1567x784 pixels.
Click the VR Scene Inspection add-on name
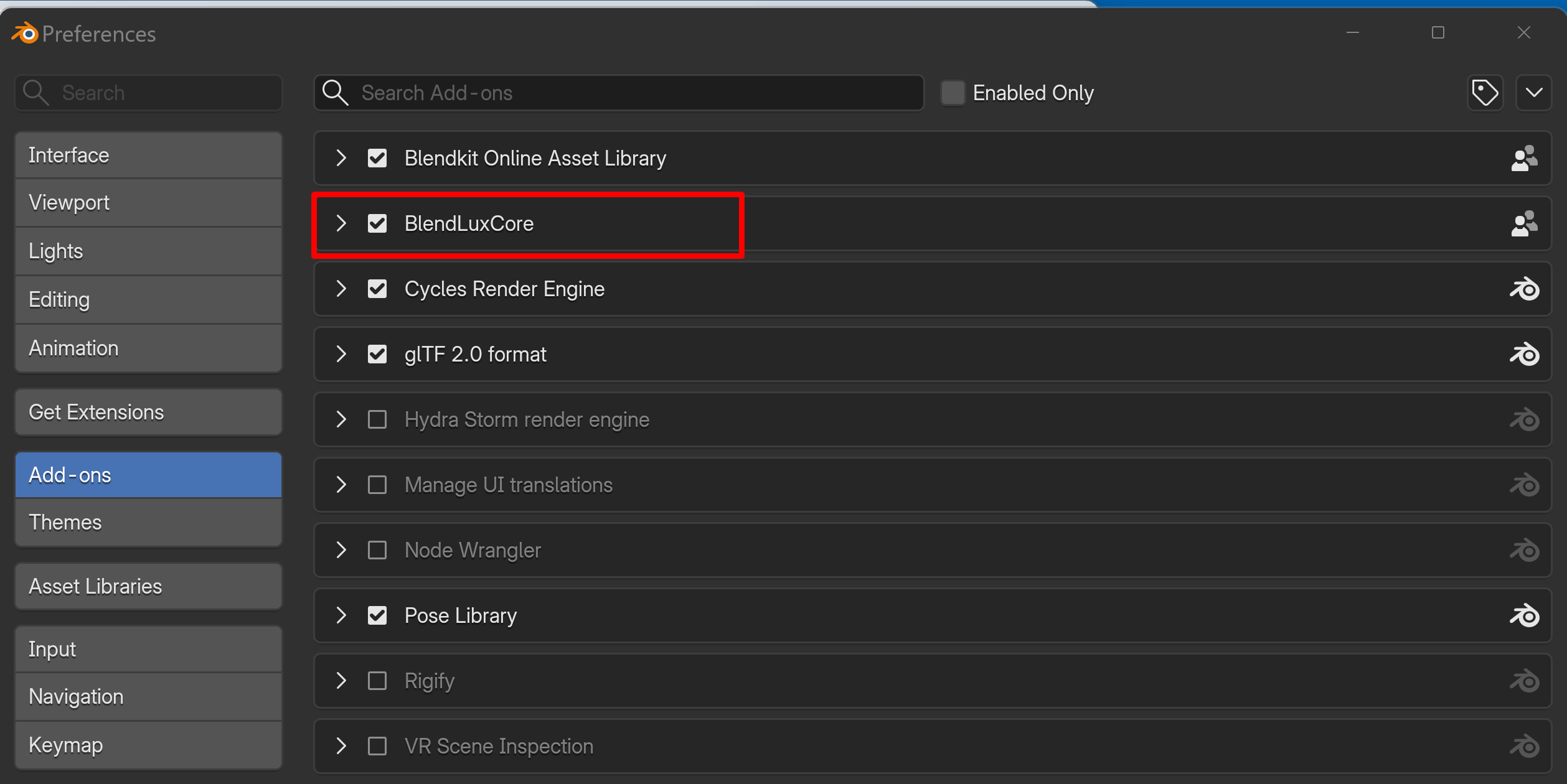[499, 746]
